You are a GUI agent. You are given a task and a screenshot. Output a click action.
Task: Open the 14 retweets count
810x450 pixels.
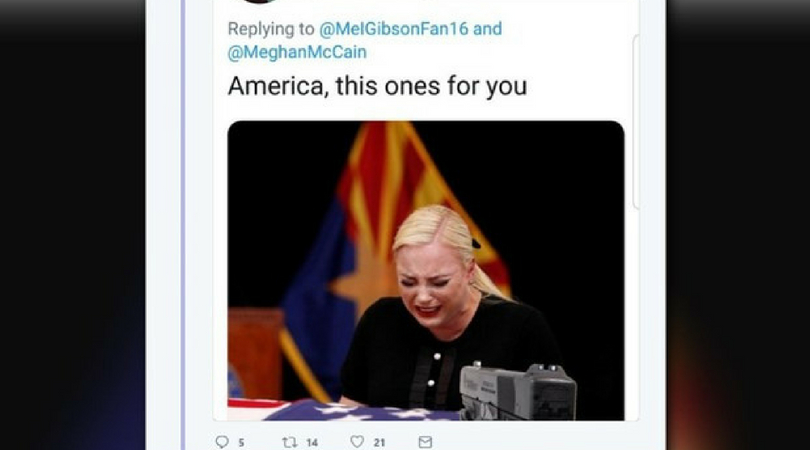click(x=312, y=443)
